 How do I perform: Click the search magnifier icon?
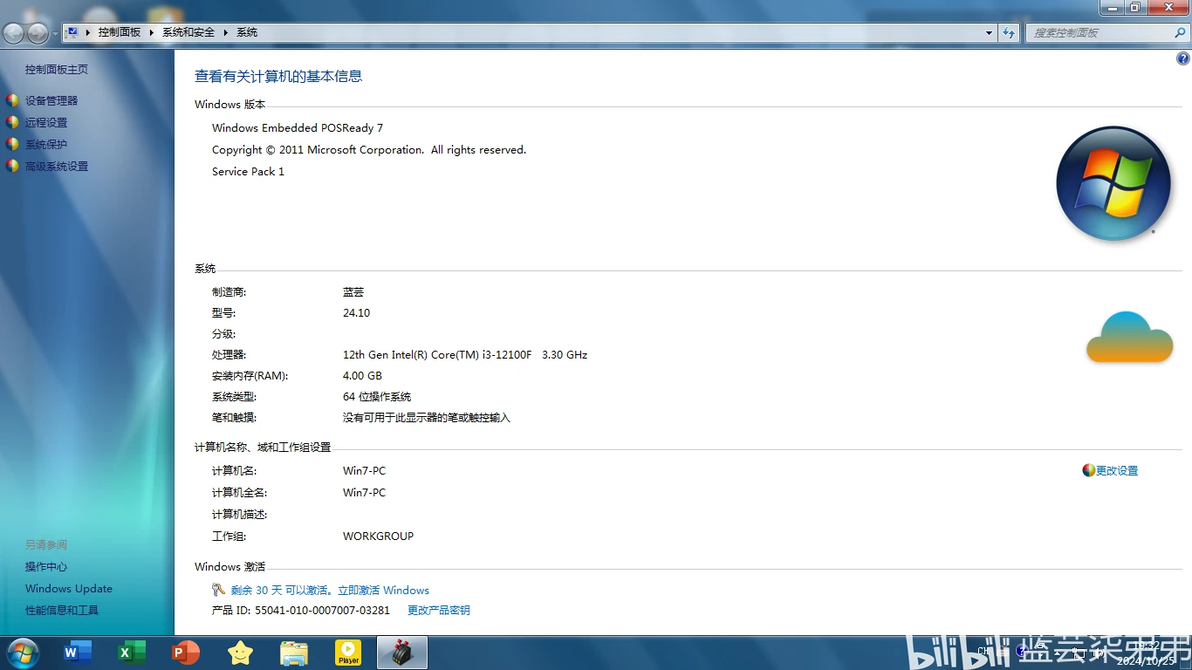tap(1180, 33)
